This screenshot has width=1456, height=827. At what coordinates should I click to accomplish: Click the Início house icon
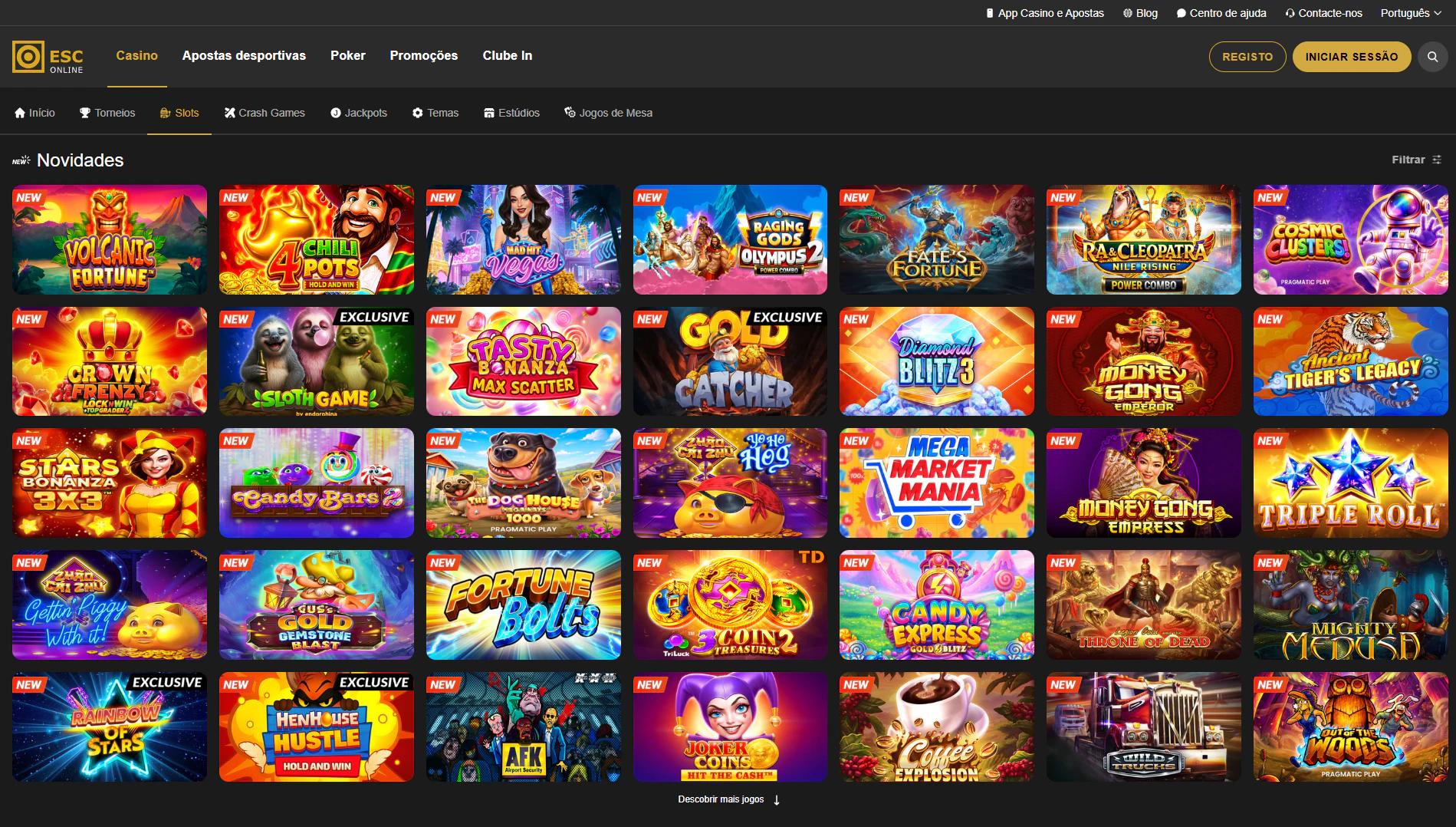20,113
